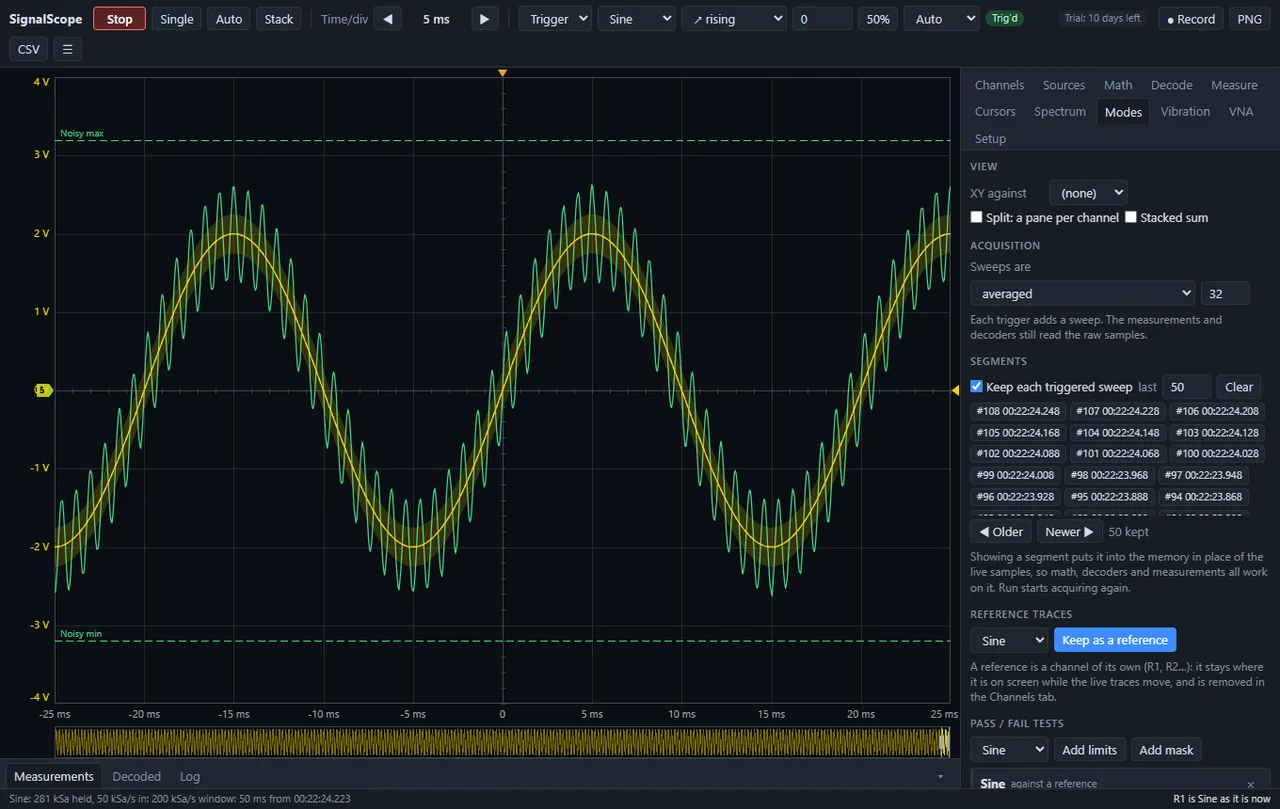Step to the Older segment

tap(1001, 532)
